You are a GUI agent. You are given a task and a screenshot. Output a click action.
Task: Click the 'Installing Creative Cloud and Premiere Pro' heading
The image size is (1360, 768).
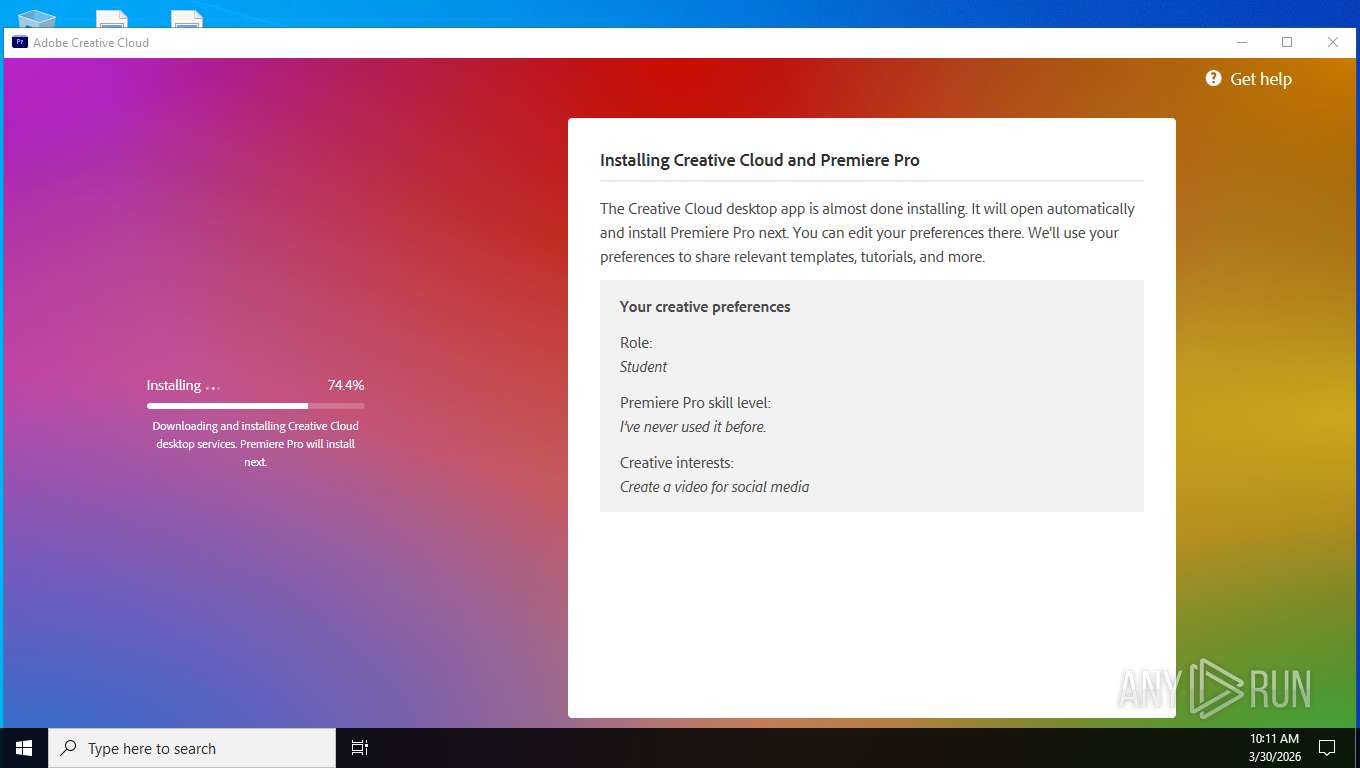[x=759, y=160]
